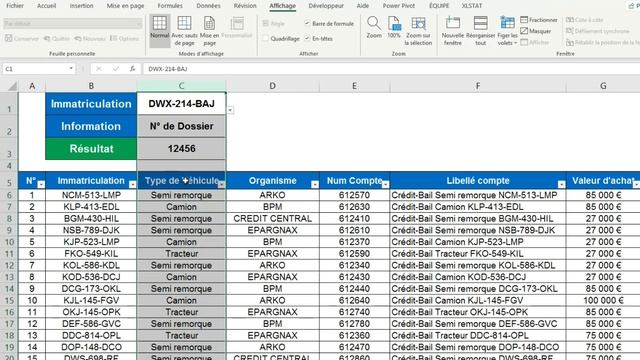Screen dimensions: 640x360
Task: Open Mise en page view
Action: (x=209, y=31)
